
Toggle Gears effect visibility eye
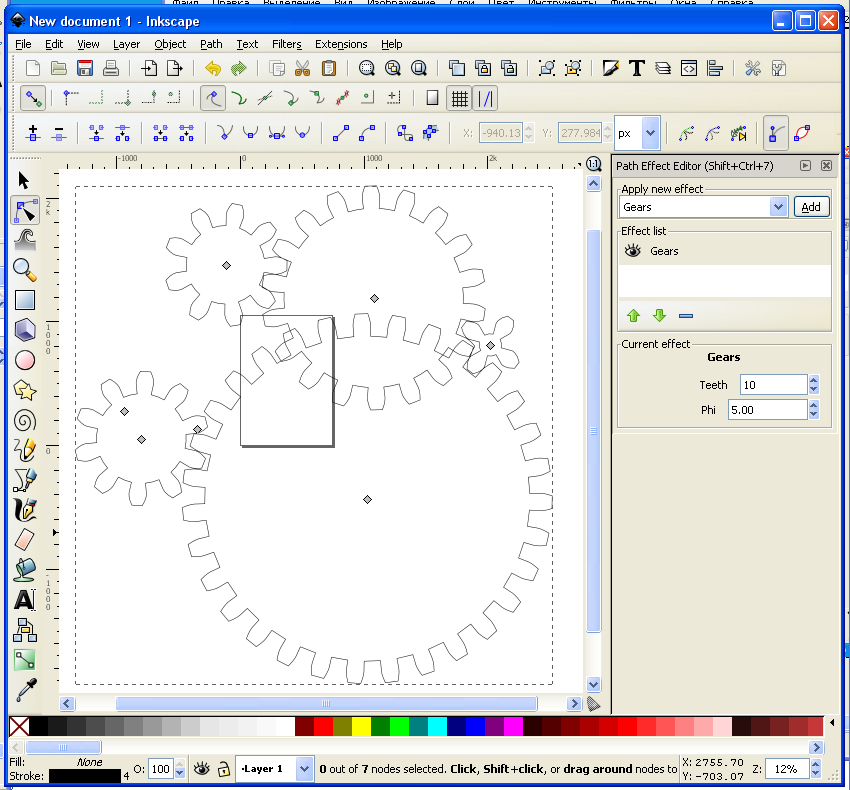(x=633, y=251)
